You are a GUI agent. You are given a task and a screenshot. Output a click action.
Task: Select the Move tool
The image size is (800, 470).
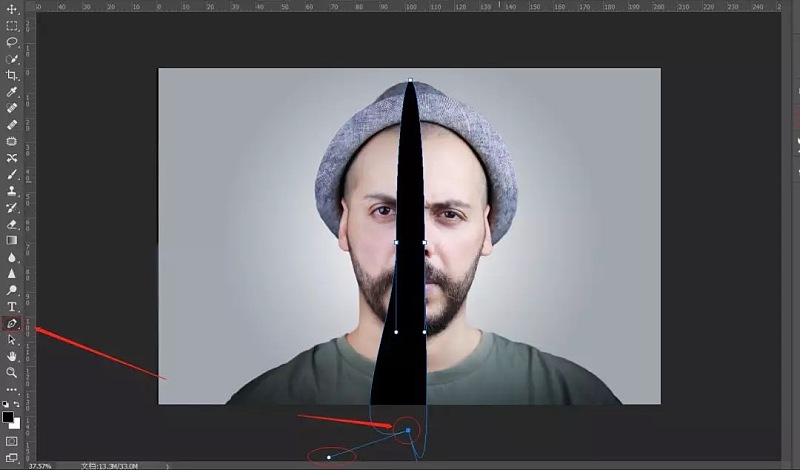pos(11,10)
